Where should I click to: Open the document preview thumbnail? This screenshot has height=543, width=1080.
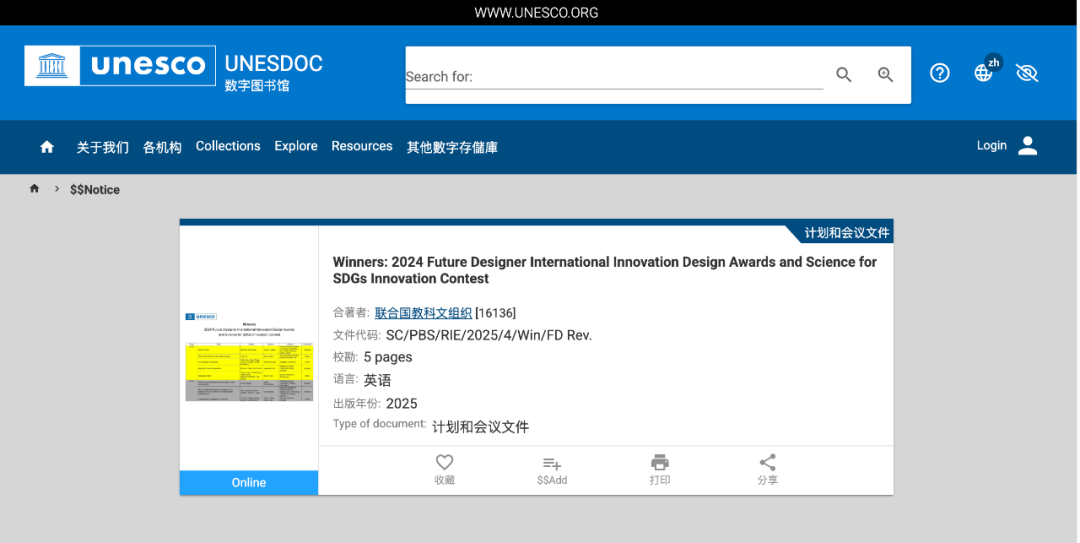[249, 357]
